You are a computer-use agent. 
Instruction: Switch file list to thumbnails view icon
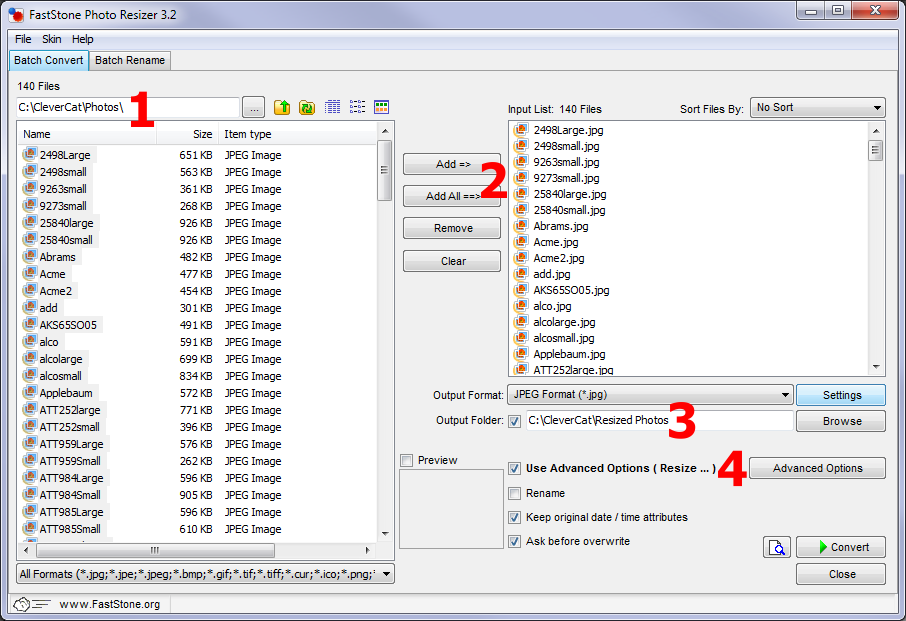(381, 107)
